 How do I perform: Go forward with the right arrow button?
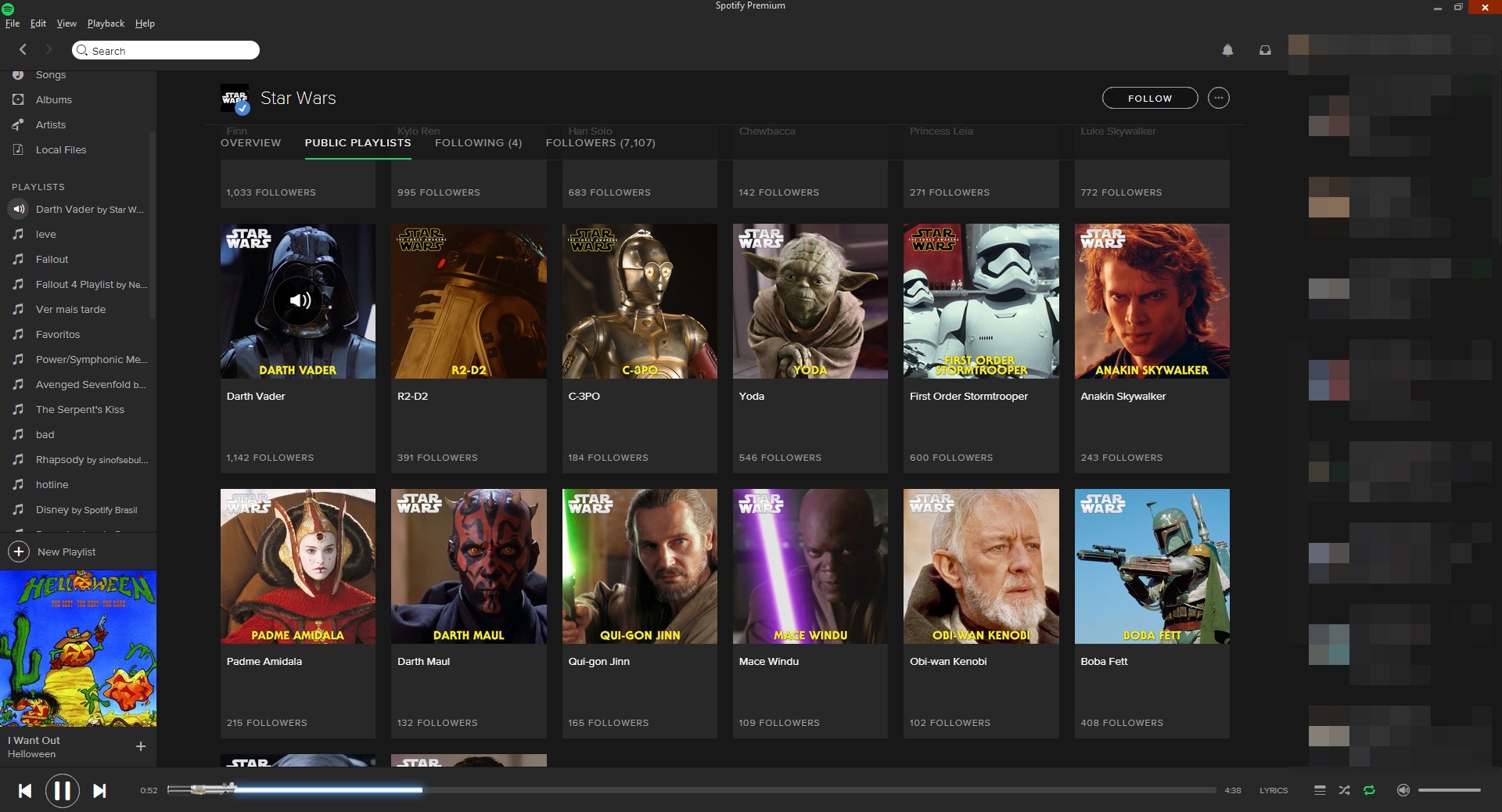point(49,50)
